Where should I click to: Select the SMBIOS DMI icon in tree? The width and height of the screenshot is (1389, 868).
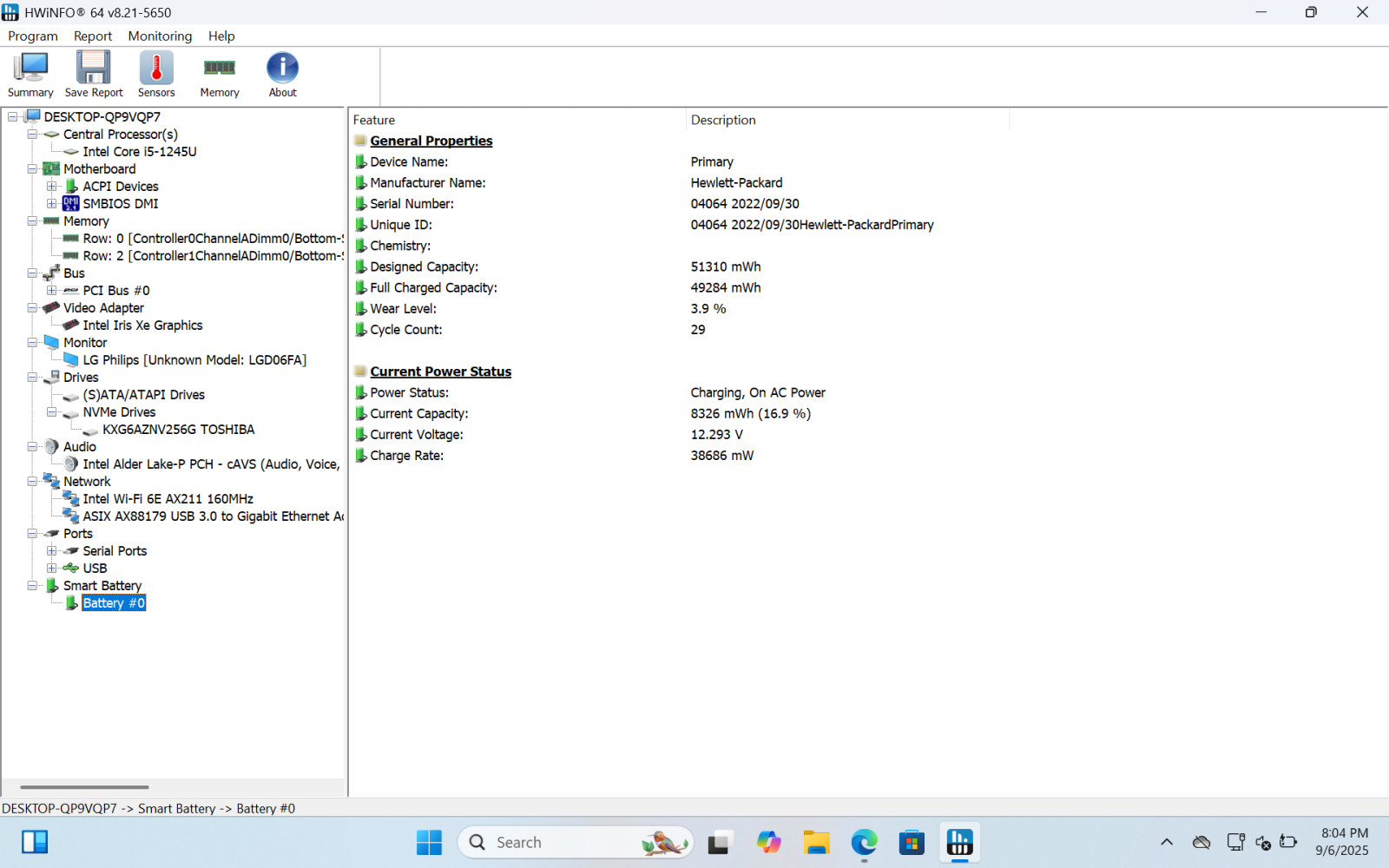click(x=71, y=204)
